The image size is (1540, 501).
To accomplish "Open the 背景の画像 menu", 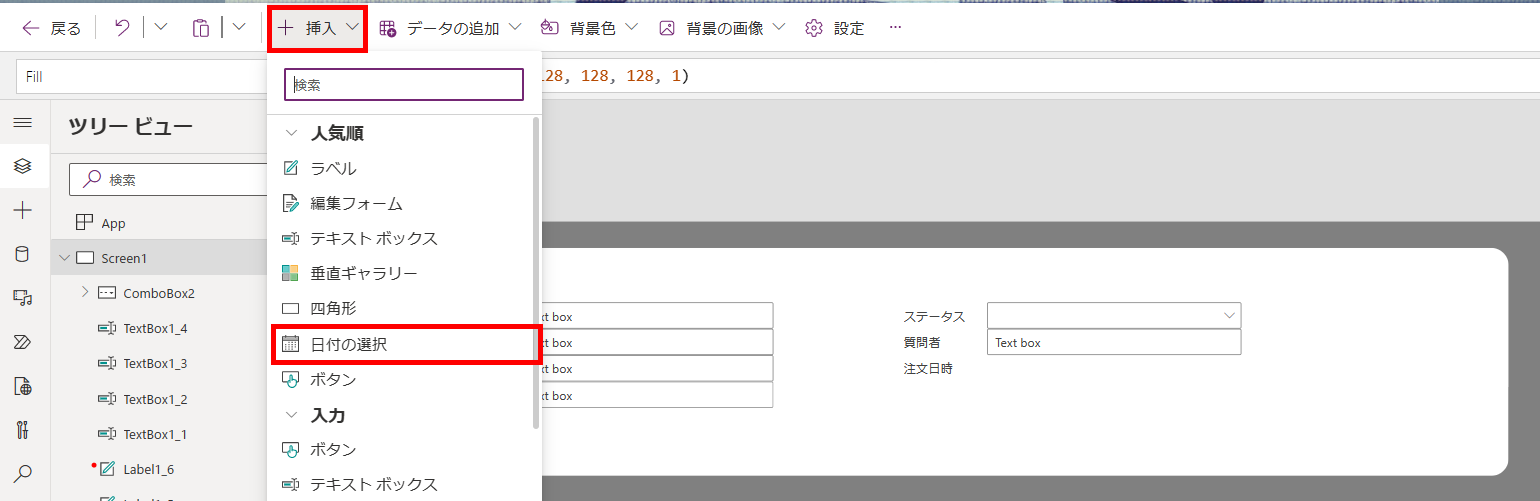I will click(724, 28).
